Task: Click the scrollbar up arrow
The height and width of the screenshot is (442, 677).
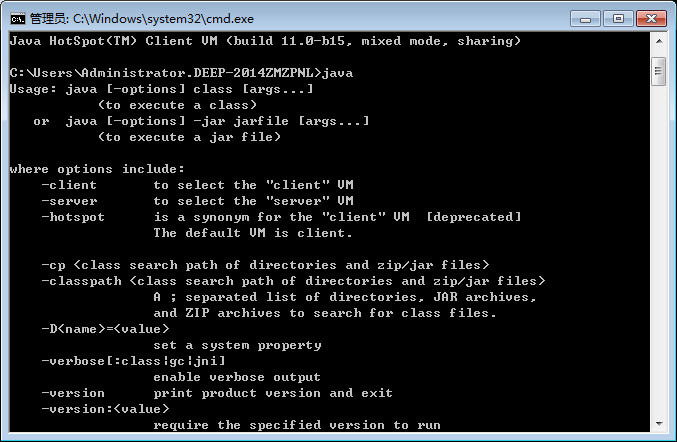Action: tap(659, 41)
